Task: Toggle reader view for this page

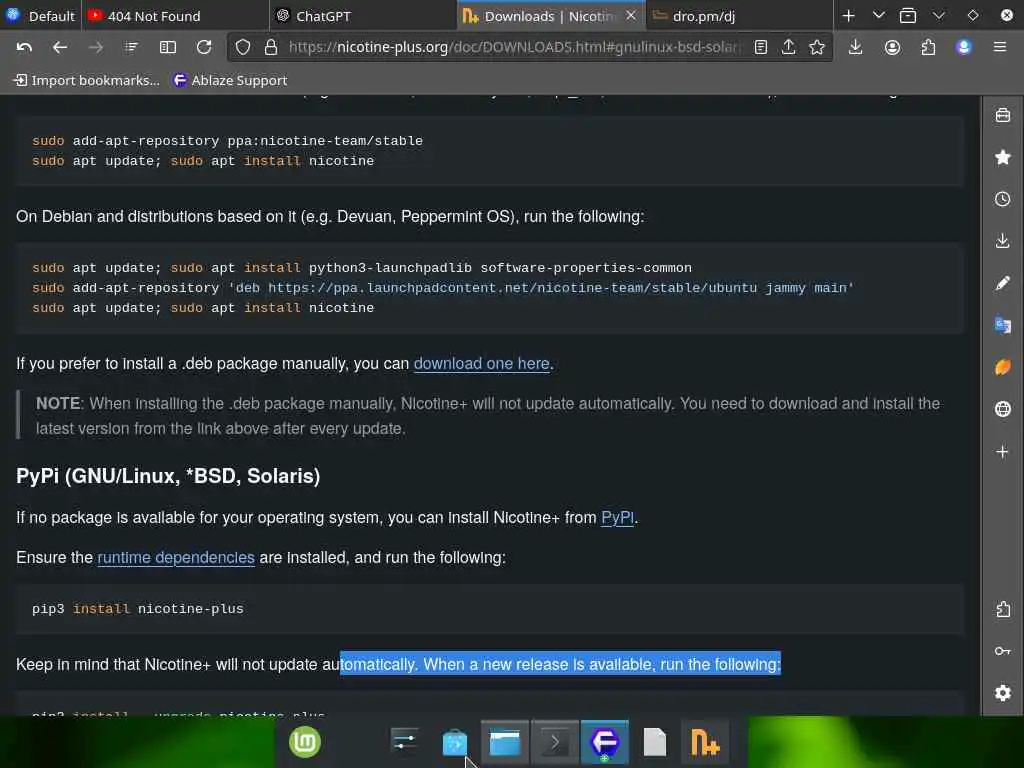Action: [761, 47]
